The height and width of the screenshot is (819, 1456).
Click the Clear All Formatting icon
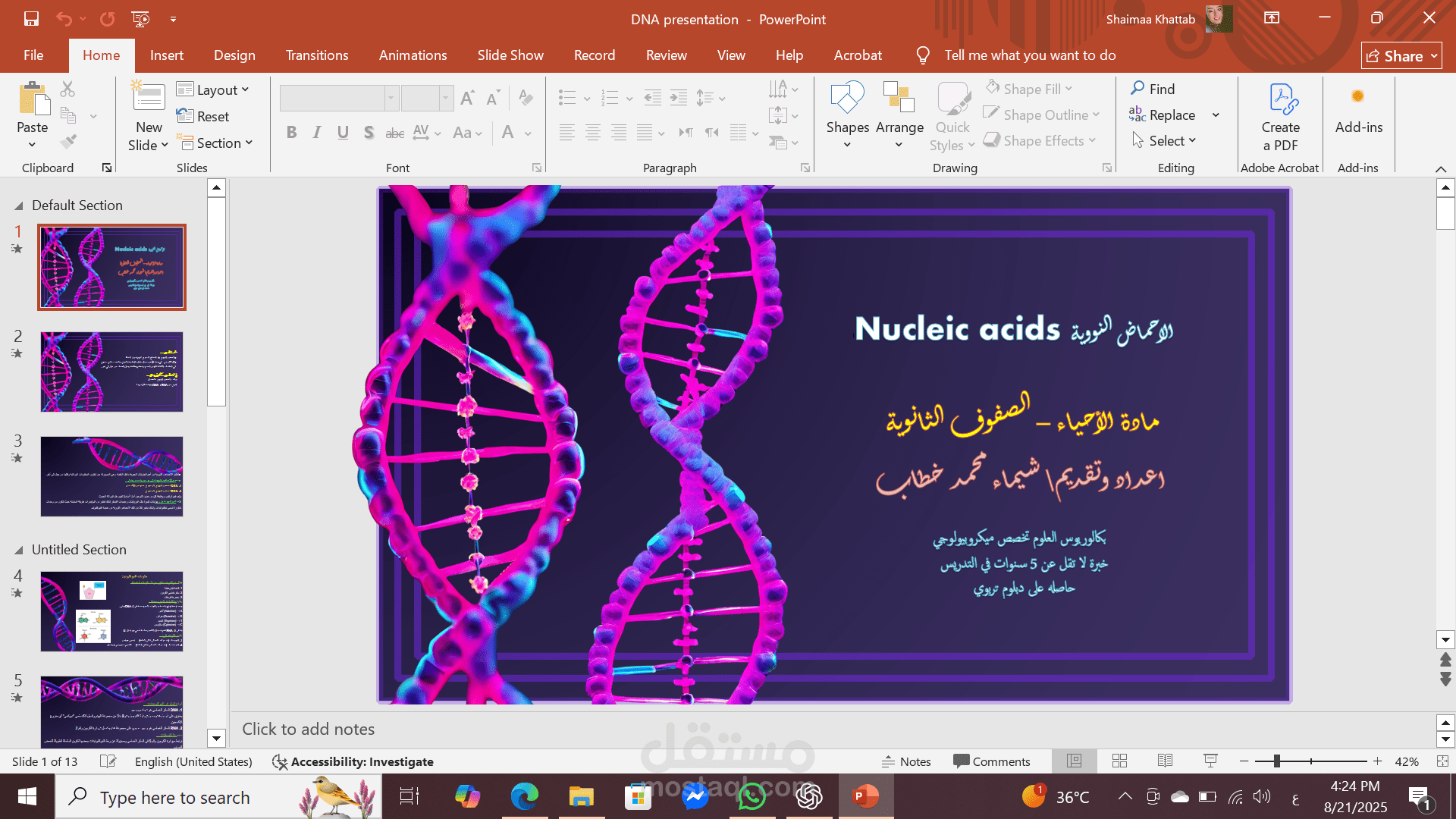(526, 98)
